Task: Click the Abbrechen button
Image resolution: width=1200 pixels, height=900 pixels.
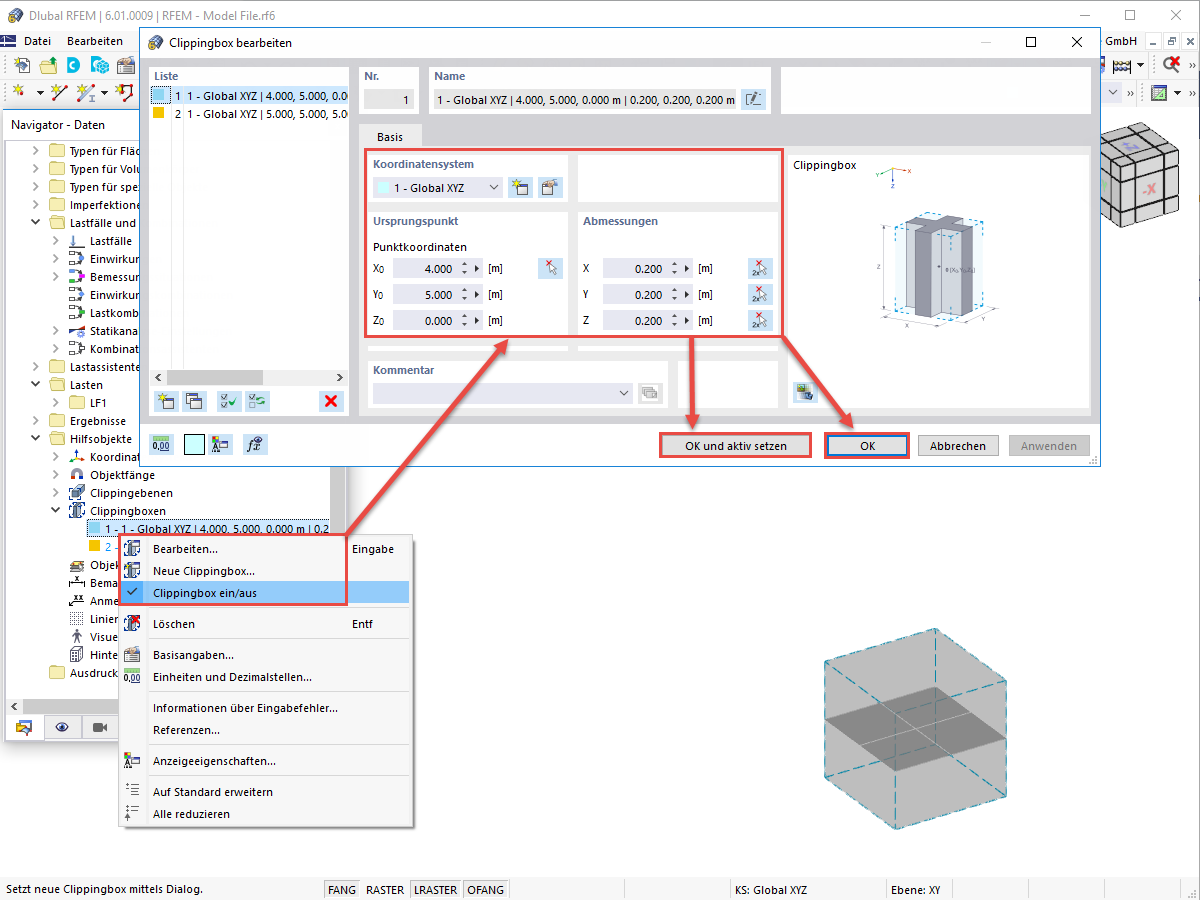Action: (958, 446)
